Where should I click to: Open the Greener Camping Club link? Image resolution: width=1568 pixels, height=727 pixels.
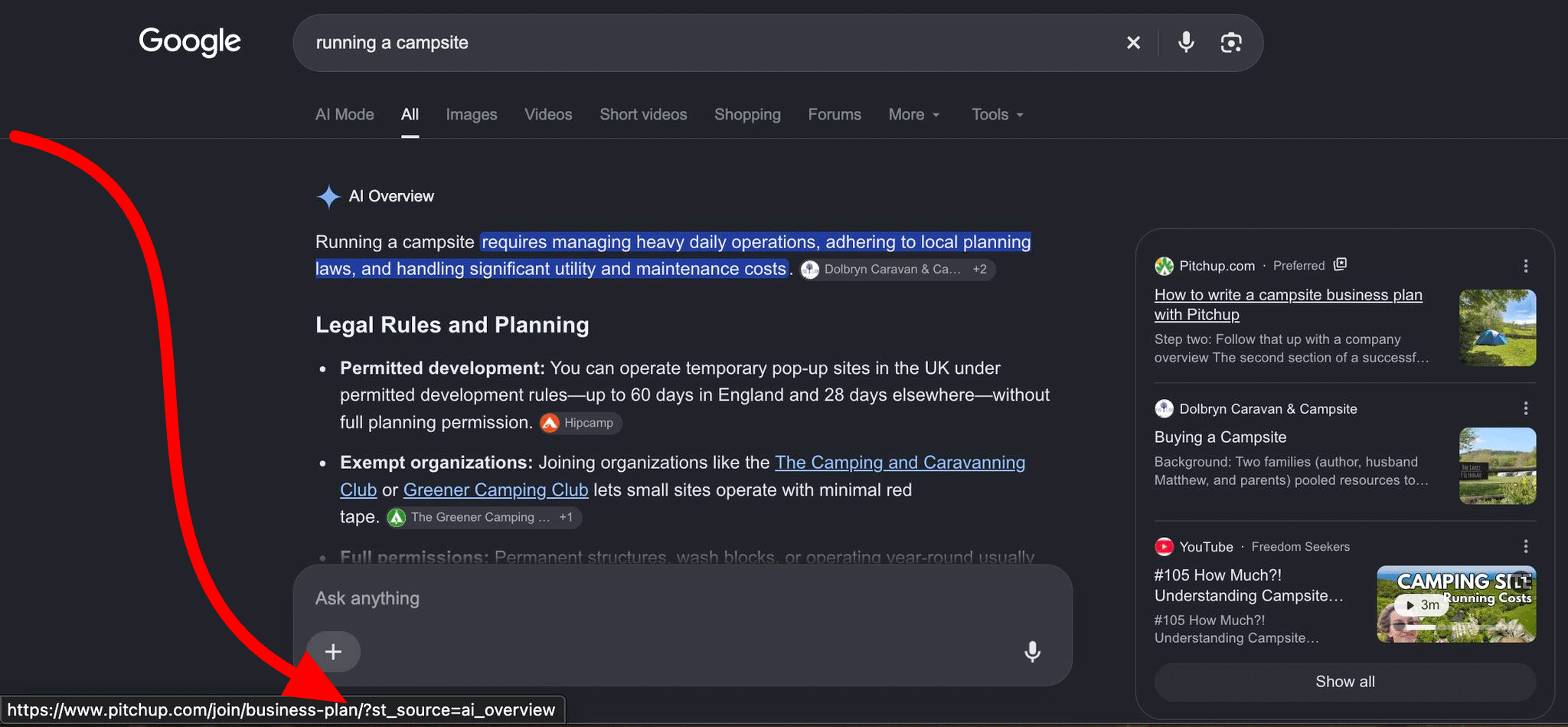coord(495,490)
